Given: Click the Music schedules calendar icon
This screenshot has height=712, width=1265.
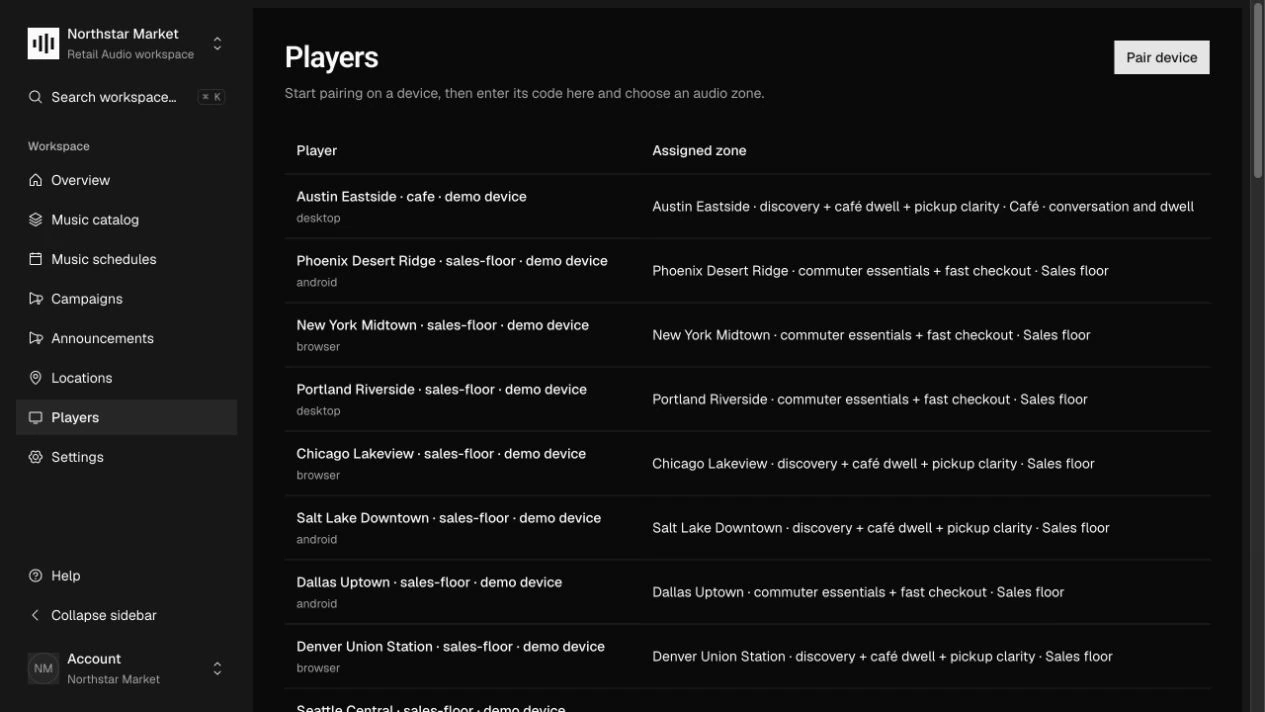Looking at the screenshot, I should (x=36, y=259).
